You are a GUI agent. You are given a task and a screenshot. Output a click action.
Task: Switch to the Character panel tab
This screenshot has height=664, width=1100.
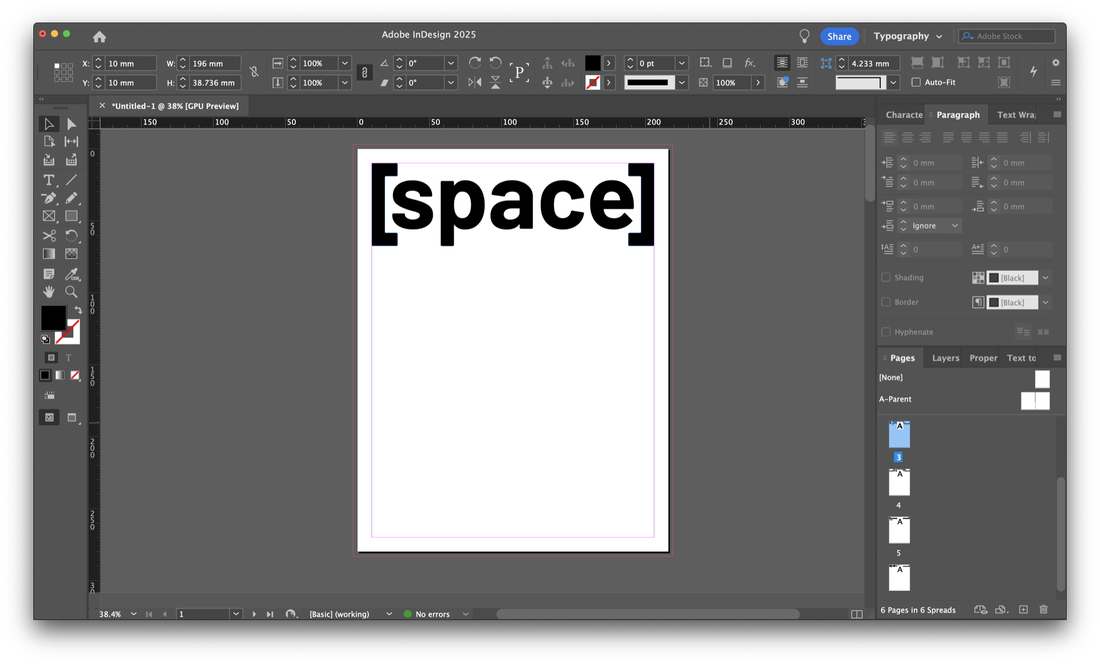904,115
